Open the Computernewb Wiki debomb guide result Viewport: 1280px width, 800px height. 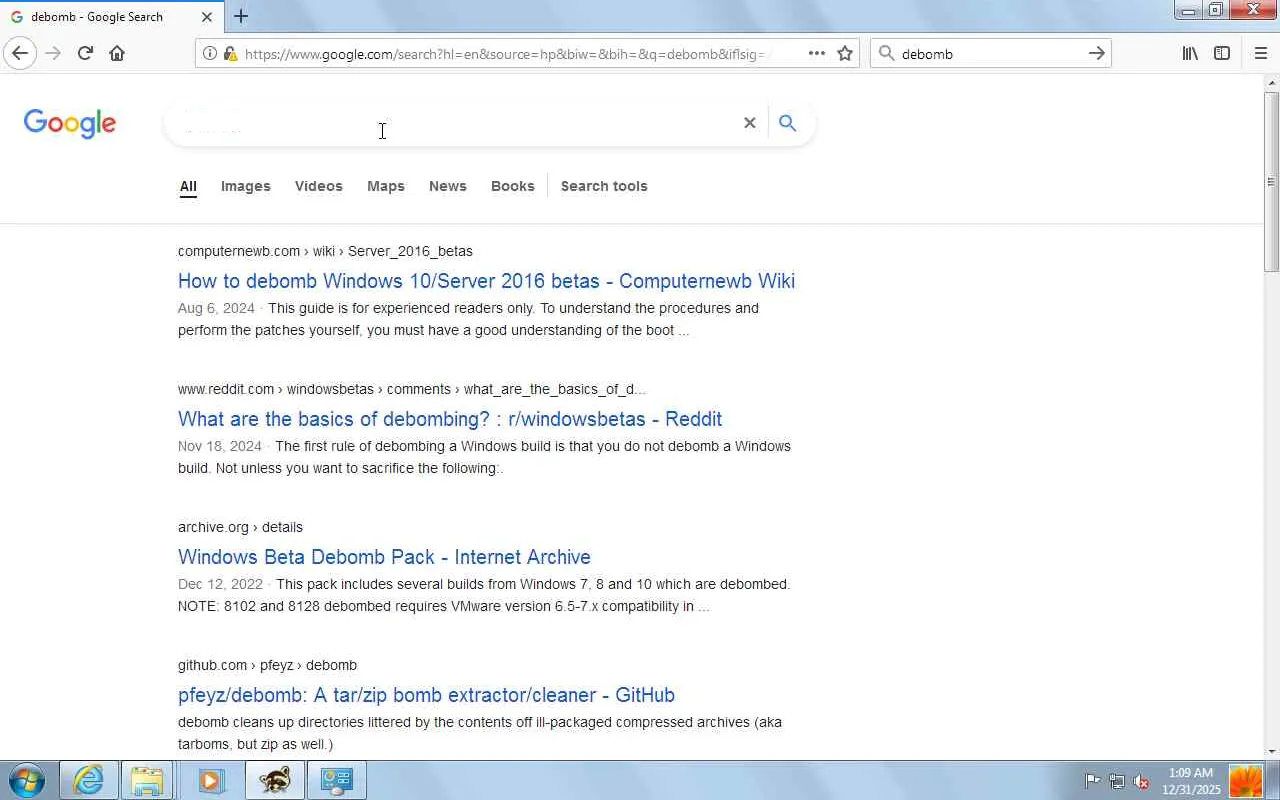(x=486, y=281)
